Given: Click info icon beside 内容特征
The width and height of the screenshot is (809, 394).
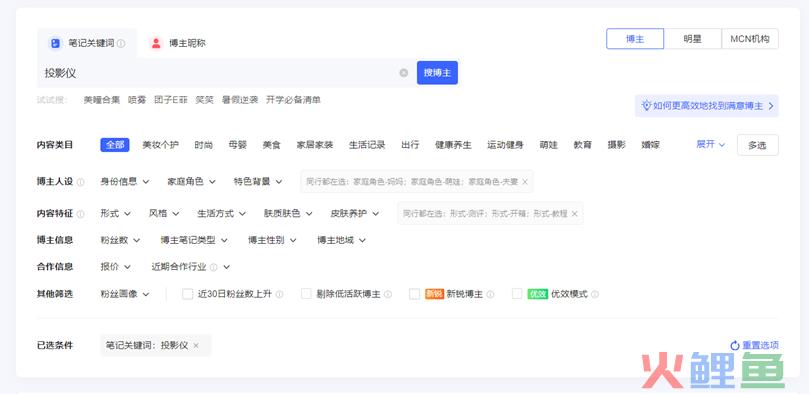Looking at the screenshot, I should 80,214.
